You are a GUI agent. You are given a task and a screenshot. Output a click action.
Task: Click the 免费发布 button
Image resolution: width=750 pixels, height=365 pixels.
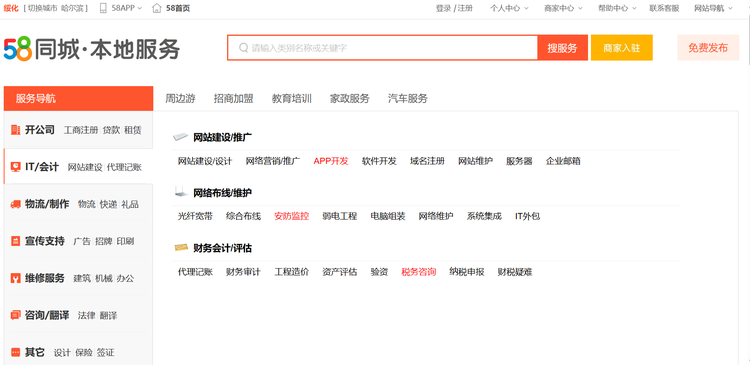pyautogui.click(x=708, y=48)
